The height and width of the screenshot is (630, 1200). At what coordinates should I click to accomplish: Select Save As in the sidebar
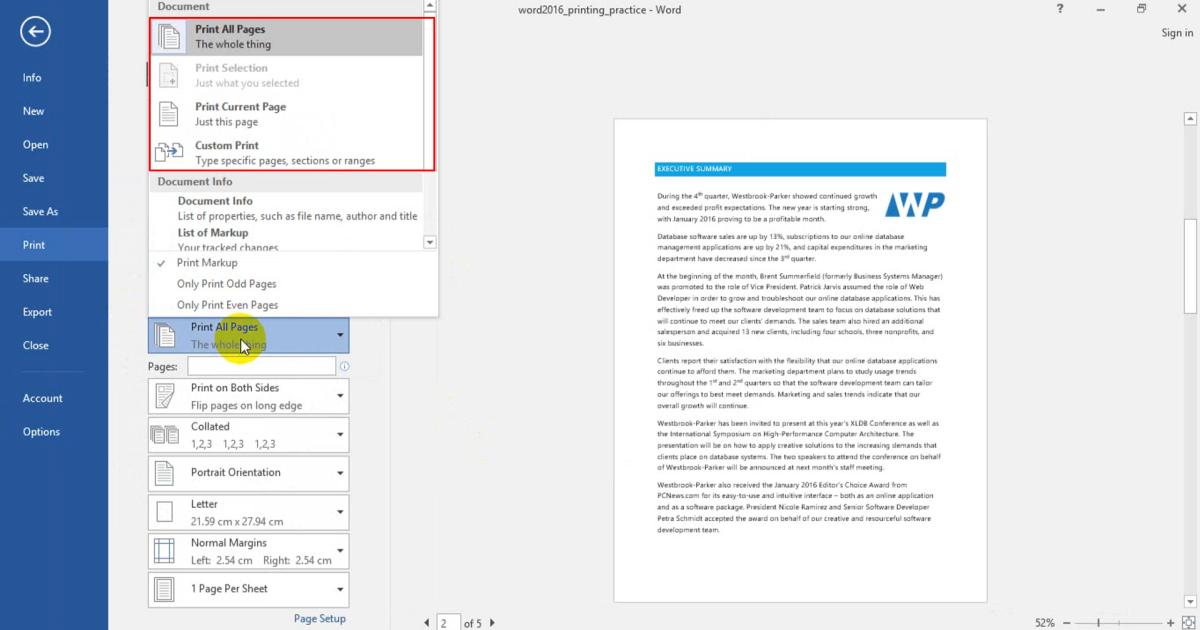54,211
